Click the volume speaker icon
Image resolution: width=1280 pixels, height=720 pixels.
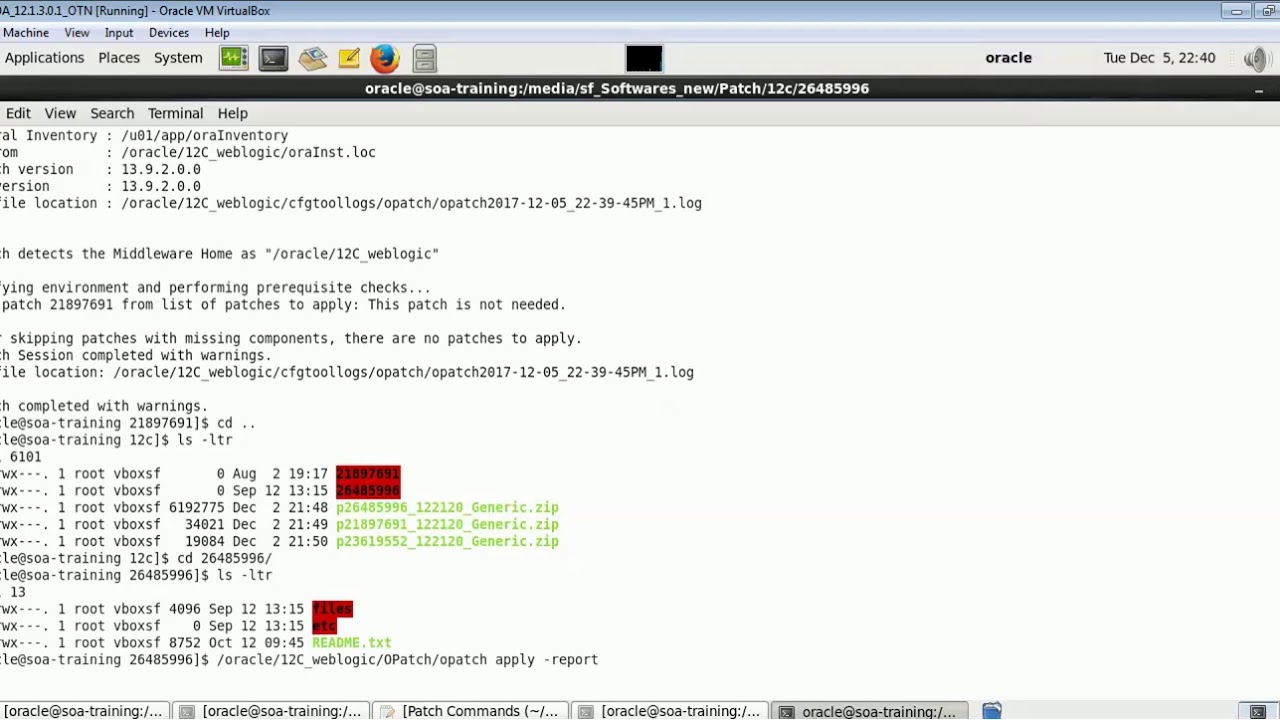pos(1256,58)
